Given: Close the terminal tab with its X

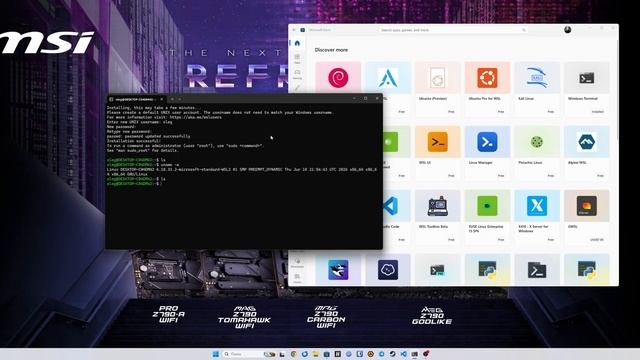Looking at the screenshot, I should (162, 99).
